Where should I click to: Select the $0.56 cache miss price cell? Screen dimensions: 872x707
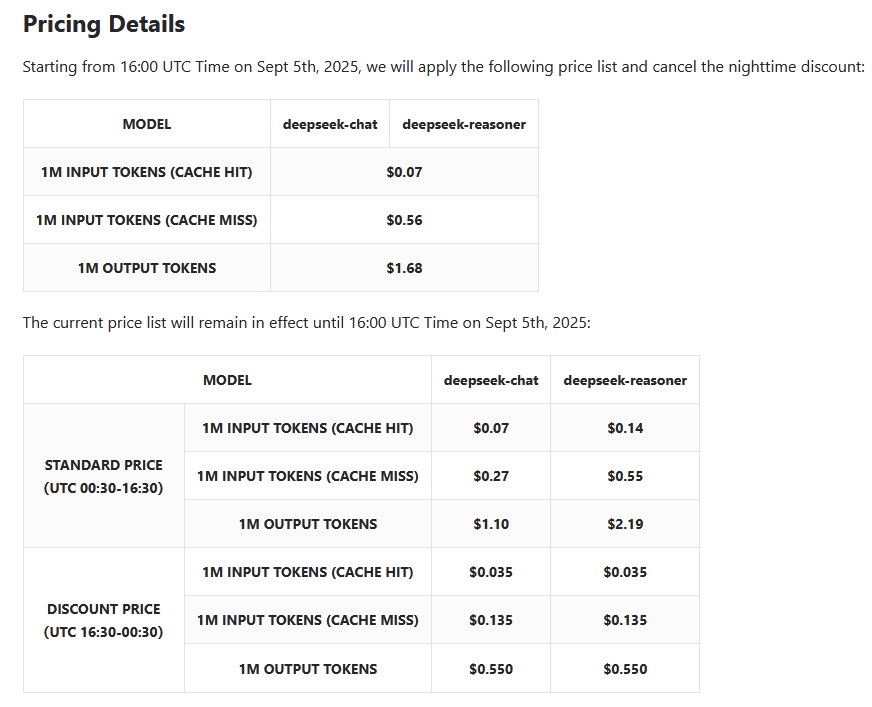pyautogui.click(x=404, y=220)
